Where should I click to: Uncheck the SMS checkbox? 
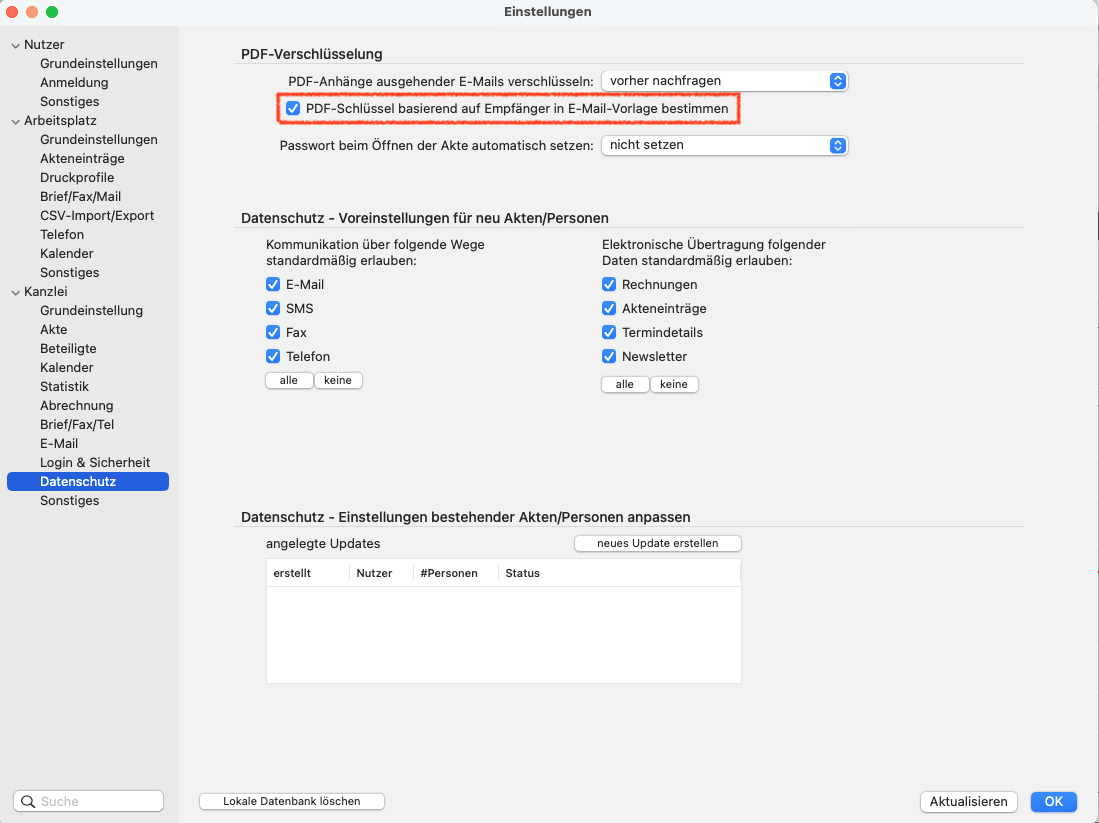(273, 309)
